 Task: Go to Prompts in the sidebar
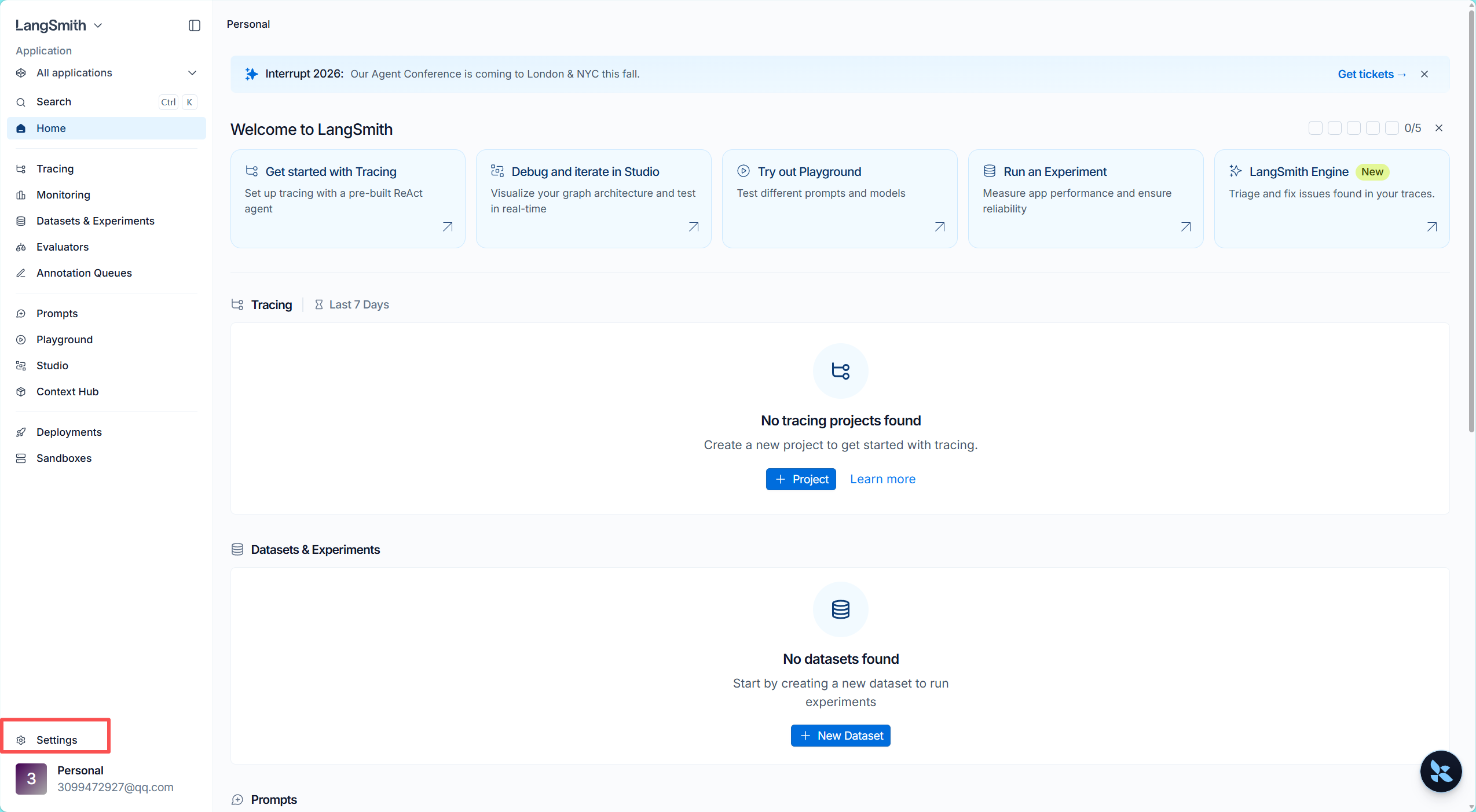(x=107, y=314)
